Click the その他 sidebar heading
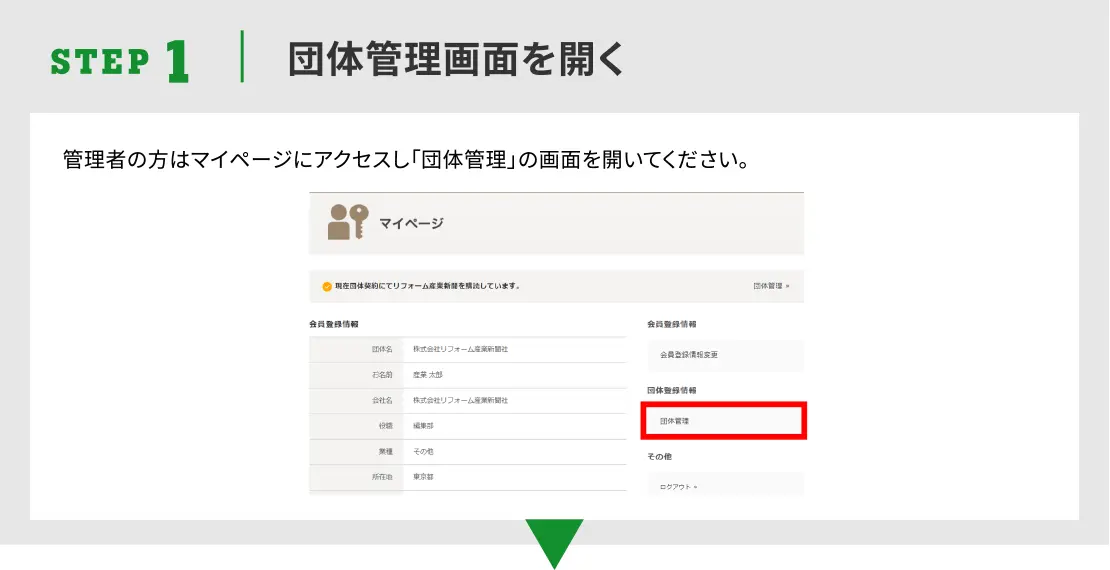 coord(659,457)
